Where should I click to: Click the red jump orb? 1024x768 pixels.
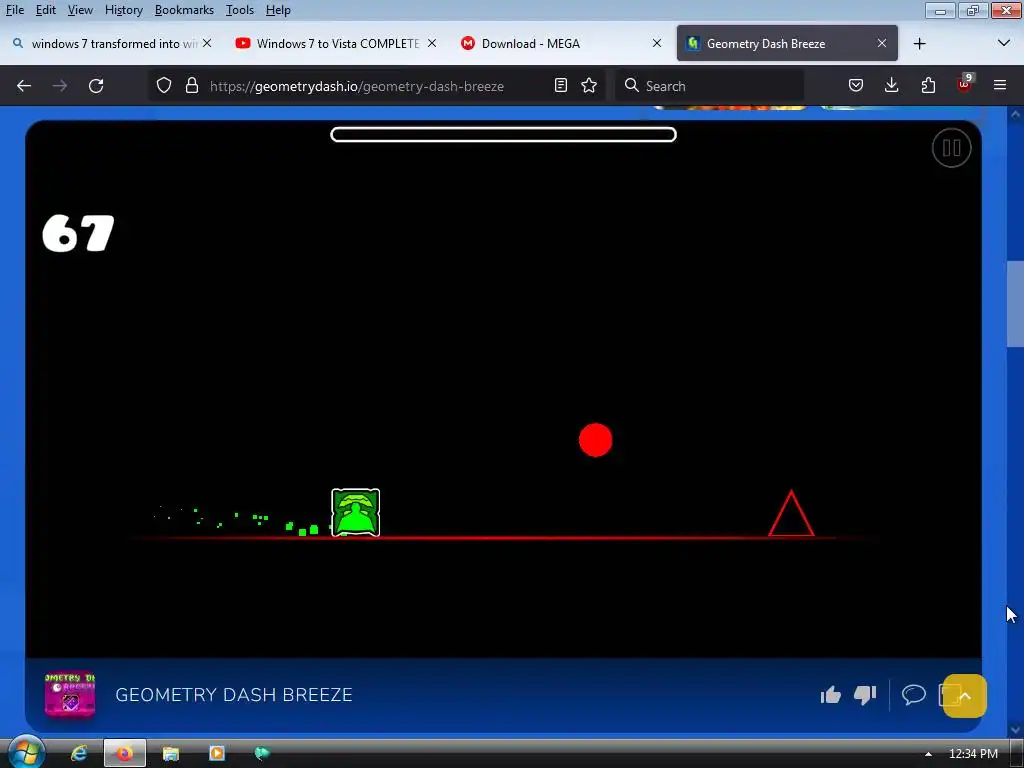pyautogui.click(x=596, y=440)
